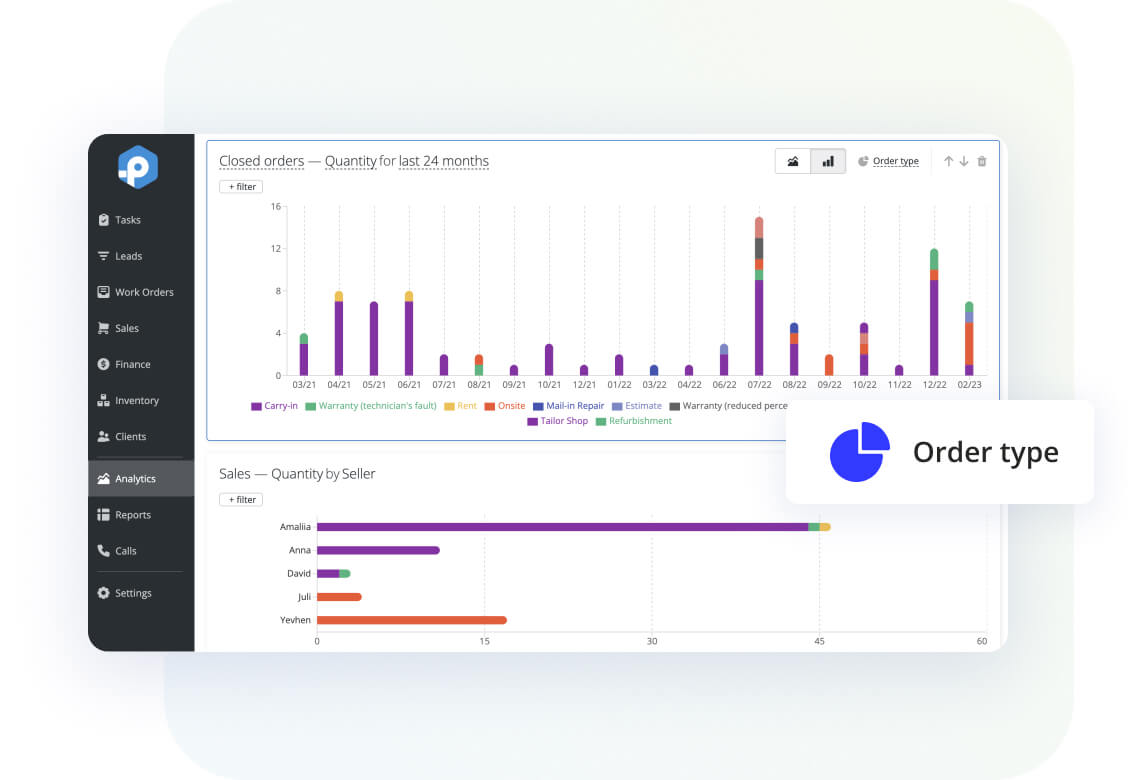1142x780 pixels.
Task: Open Settings from the sidebar
Action: tap(104, 592)
